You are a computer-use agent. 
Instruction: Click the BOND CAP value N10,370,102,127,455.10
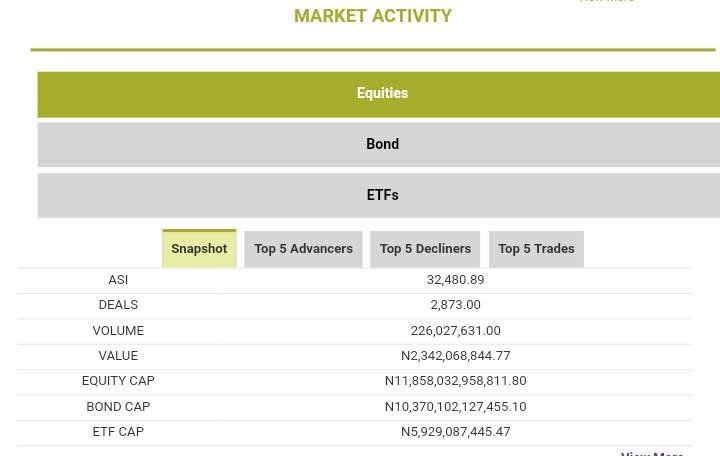coord(455,407)
